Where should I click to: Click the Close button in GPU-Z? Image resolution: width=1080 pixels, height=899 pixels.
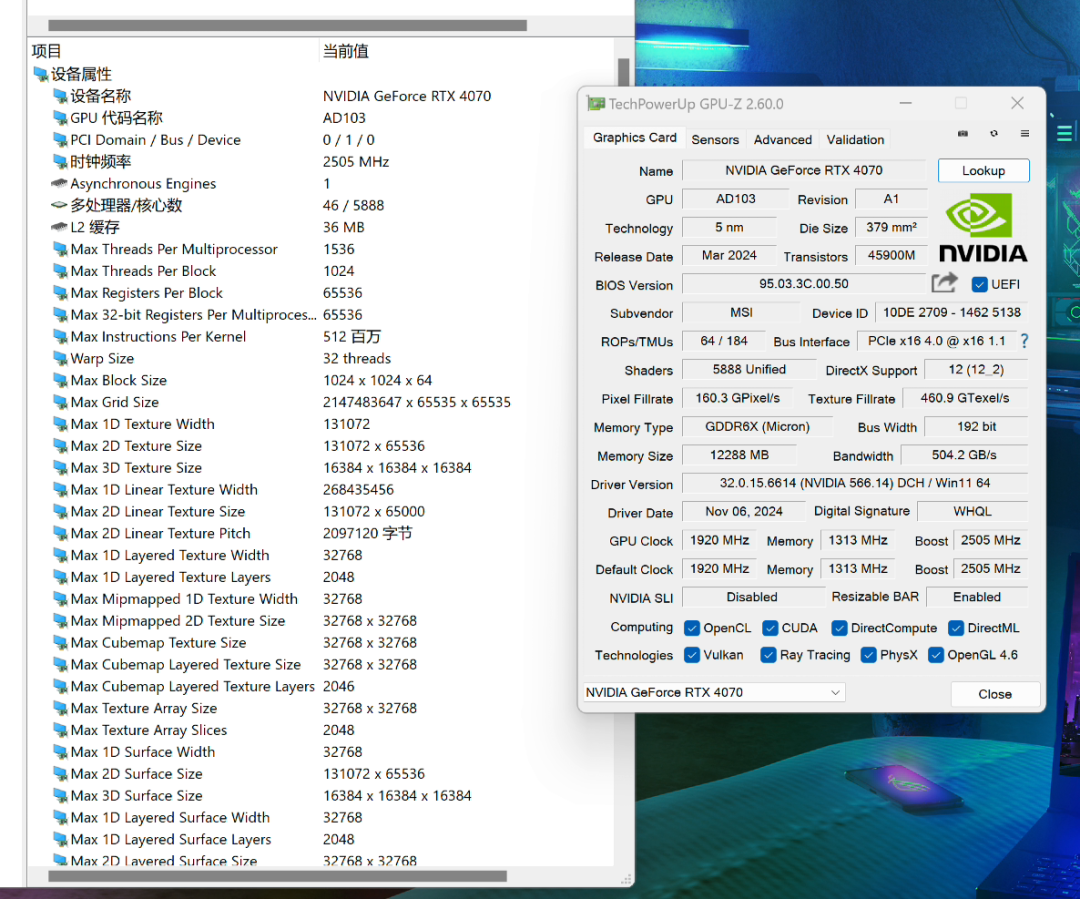(995, 694)
